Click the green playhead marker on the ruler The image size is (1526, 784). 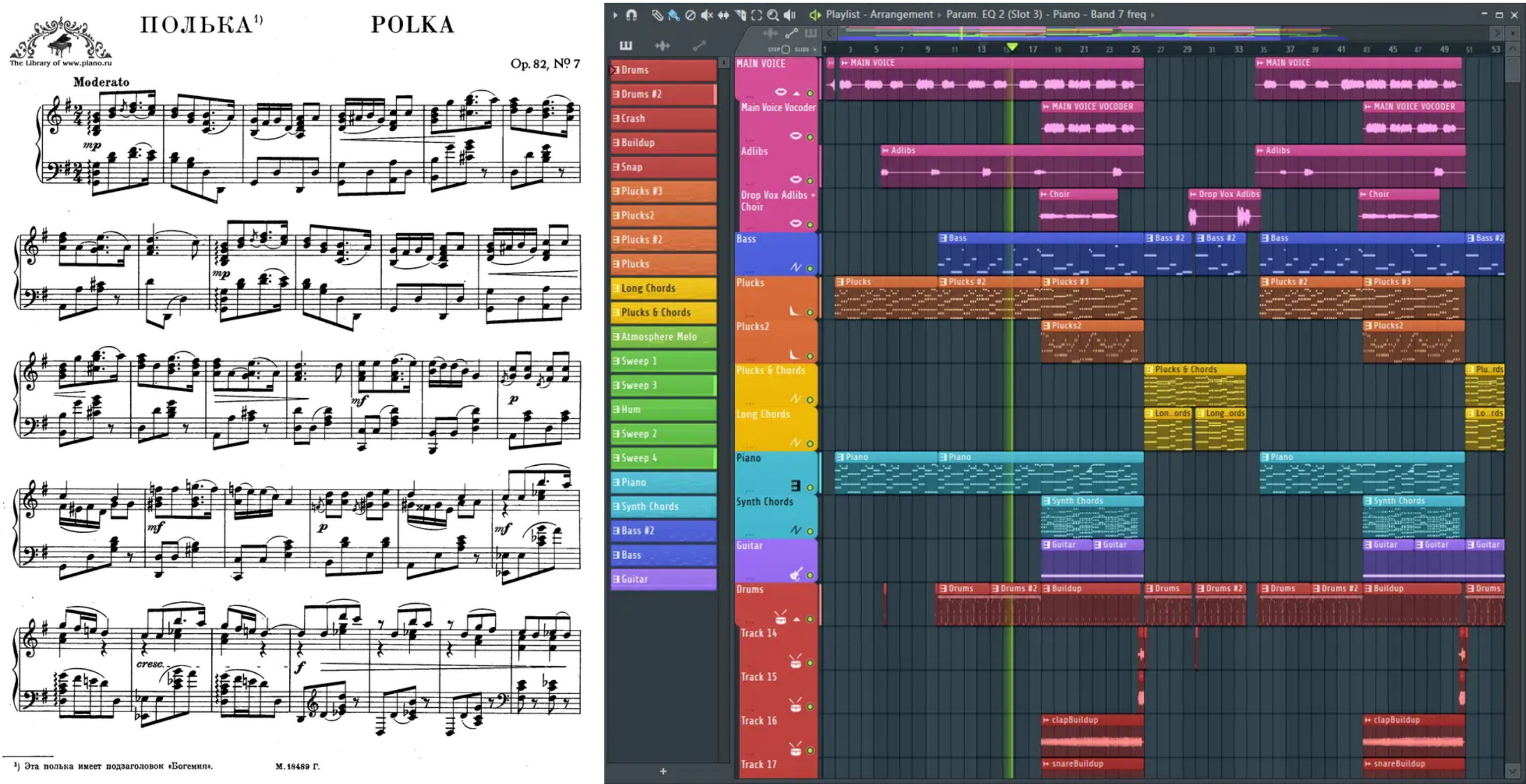tap(1012, 47)
